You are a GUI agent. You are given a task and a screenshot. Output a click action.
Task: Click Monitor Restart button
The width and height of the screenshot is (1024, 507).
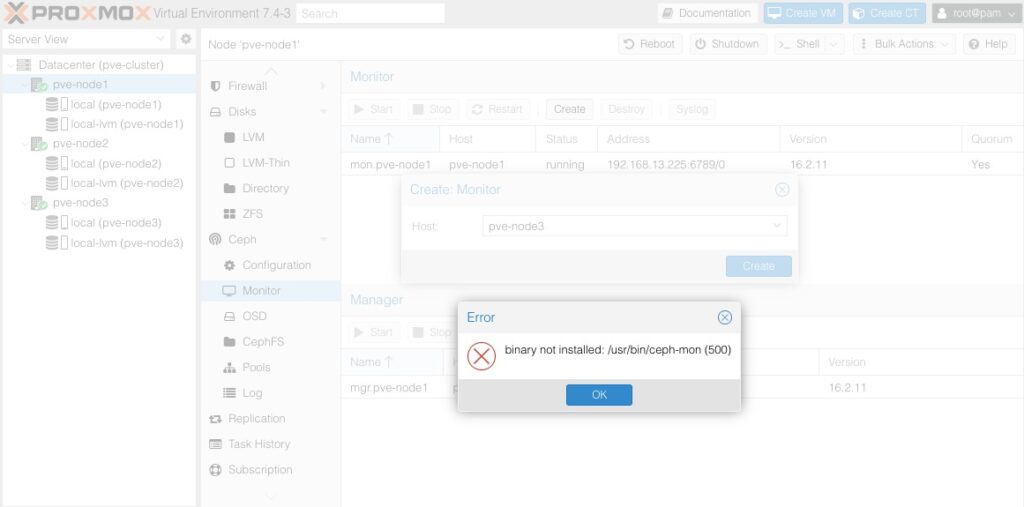point(498,109)
